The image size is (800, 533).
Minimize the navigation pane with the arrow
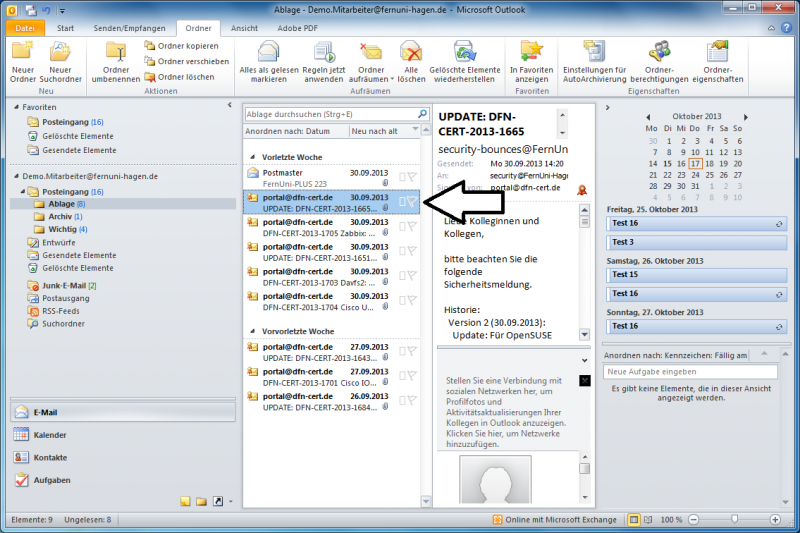click(x=230, y=105)
